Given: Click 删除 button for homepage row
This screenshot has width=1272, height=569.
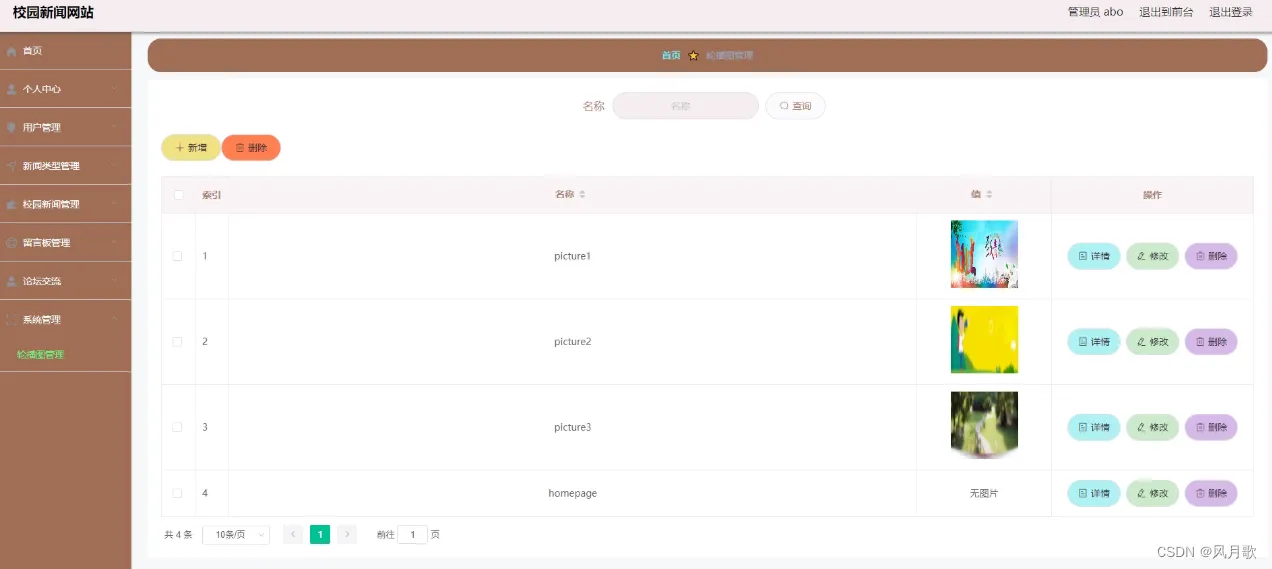Looking at the screenshot, I should click(1211, 493).
